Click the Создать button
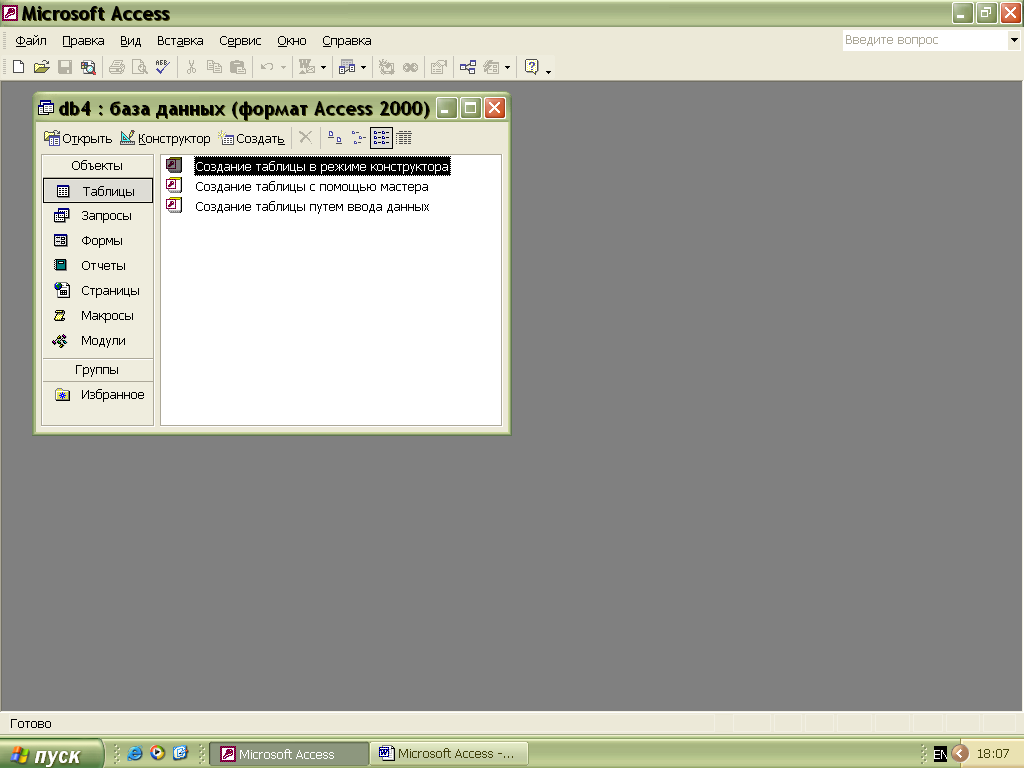 252,138
